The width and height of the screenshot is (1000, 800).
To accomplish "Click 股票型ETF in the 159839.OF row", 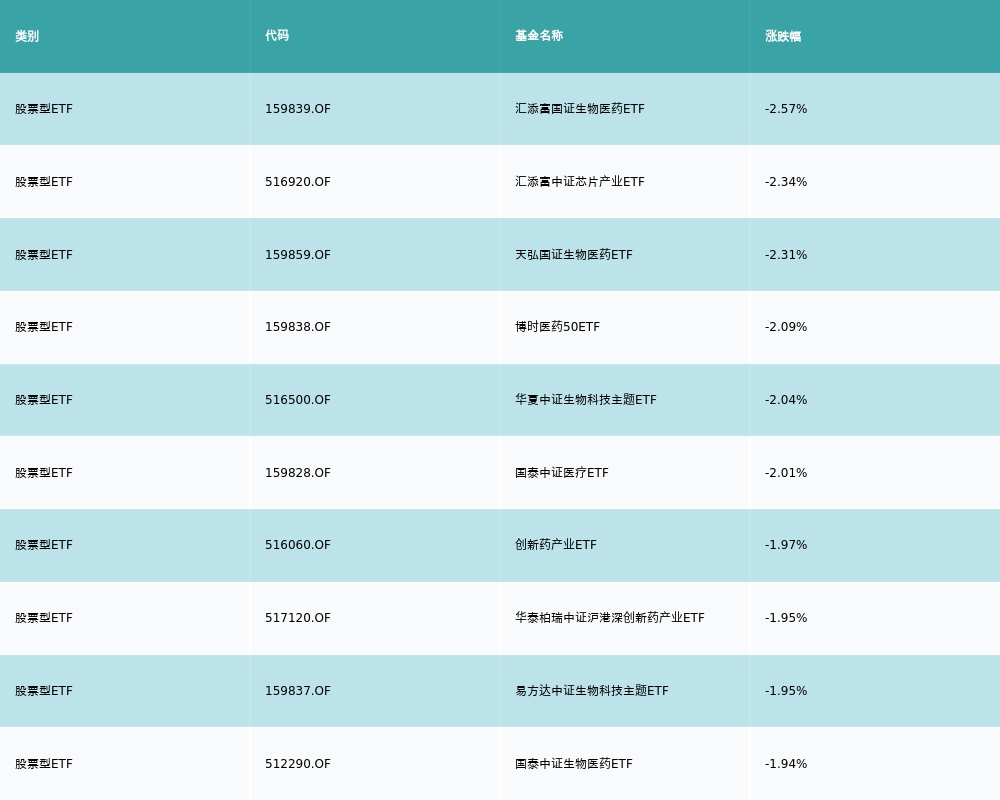I will 44,109.
